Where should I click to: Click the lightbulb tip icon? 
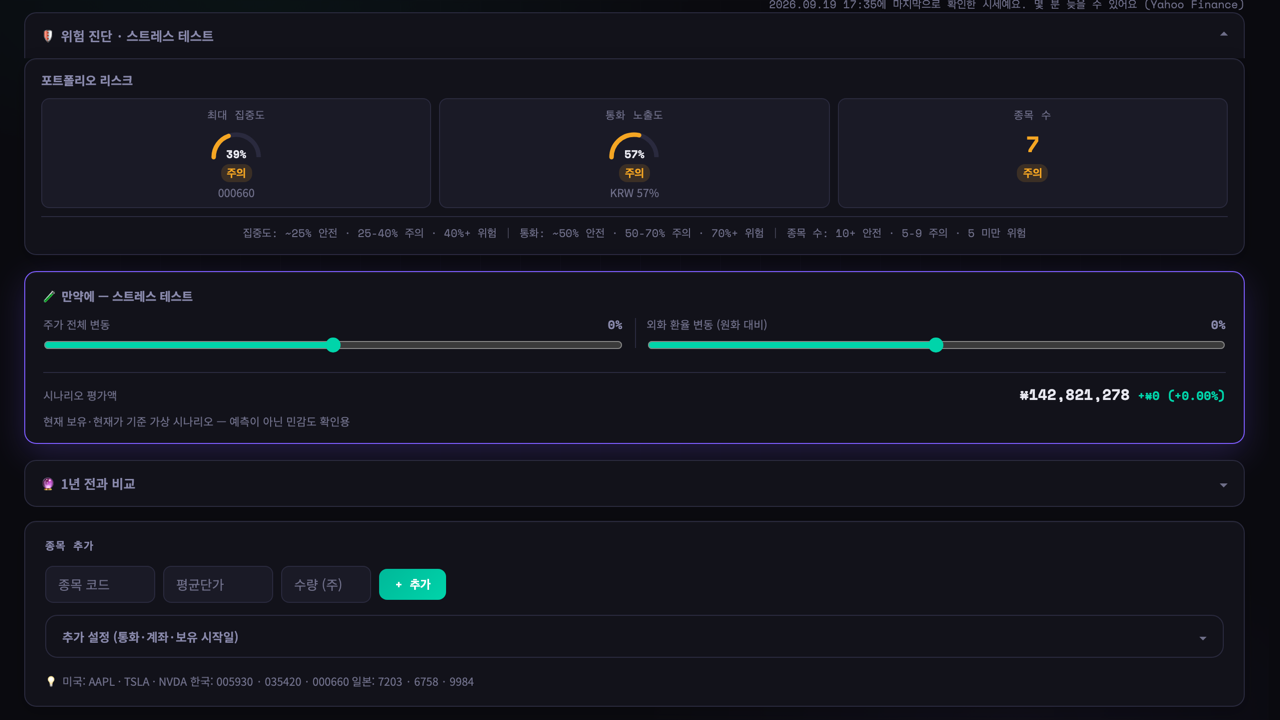coord(51,682)
